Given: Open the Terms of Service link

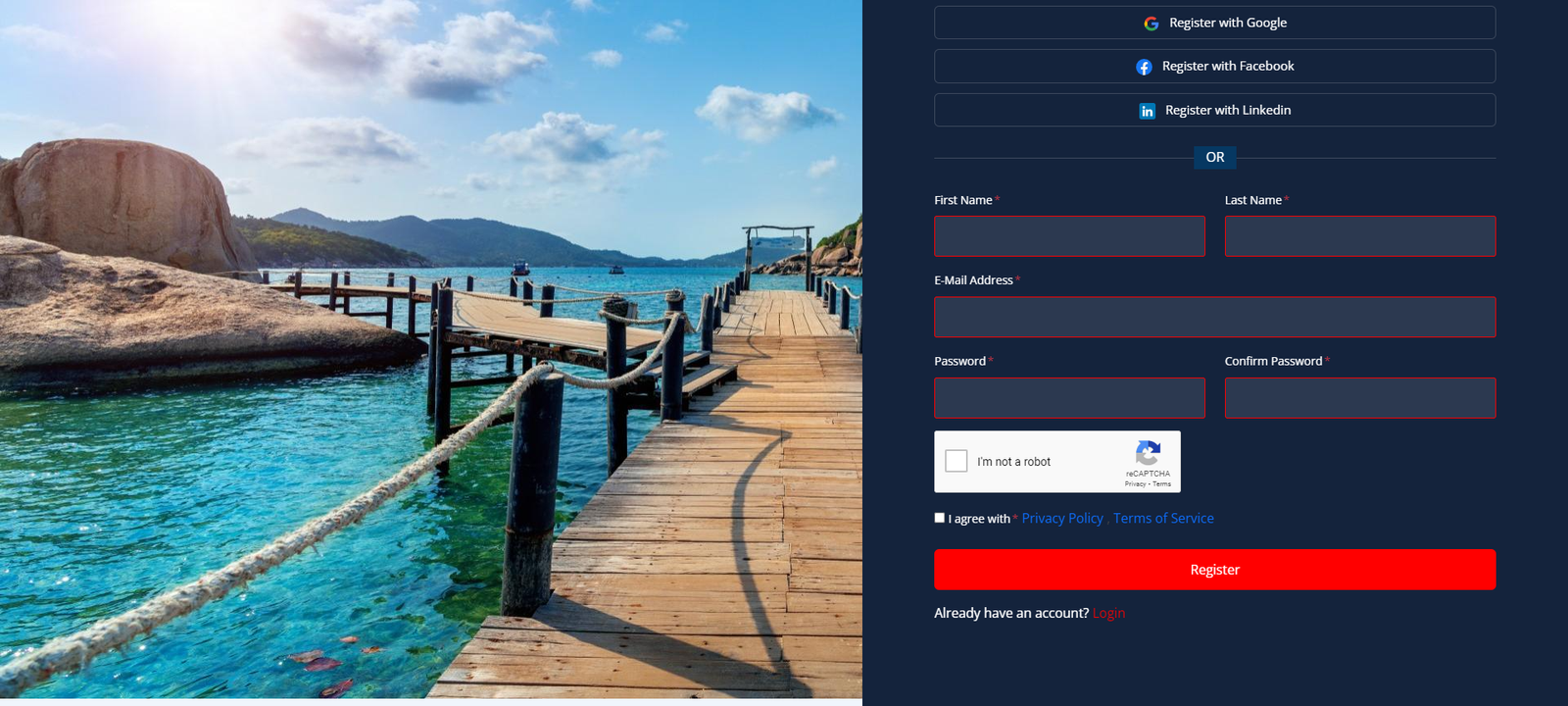Looking at the screenshot, I should tap(1163, 519).
